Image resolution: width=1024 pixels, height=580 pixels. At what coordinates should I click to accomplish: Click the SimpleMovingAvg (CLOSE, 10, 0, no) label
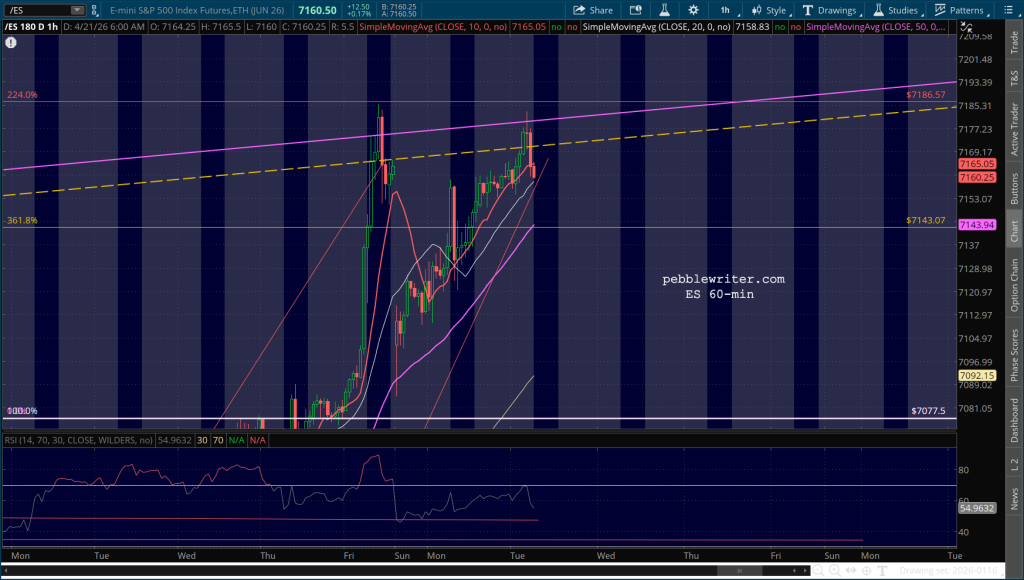(433, 27)
